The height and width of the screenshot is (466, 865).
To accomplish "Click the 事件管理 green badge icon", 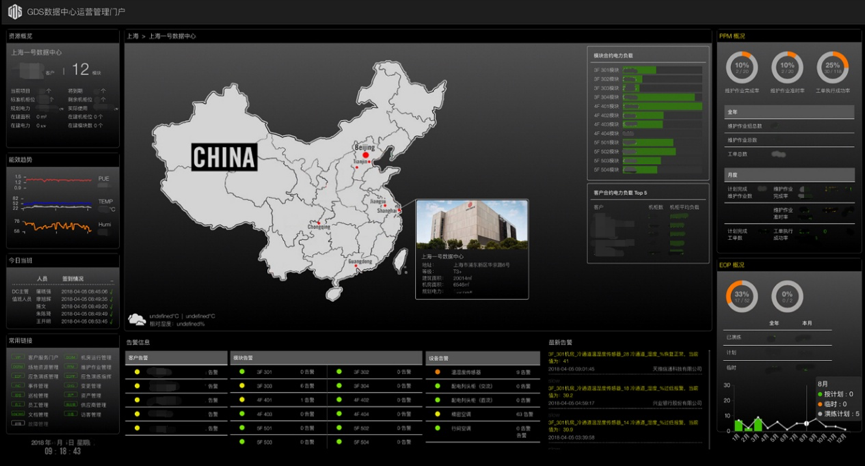I will click(18, 385).
